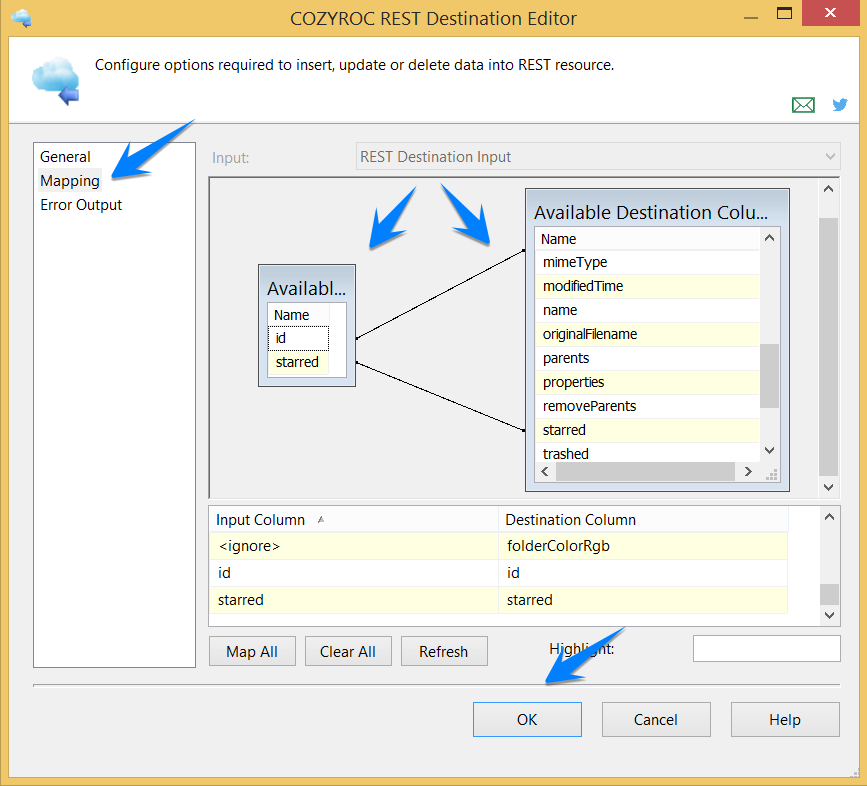867x786 pixels.
Task: Maximize the editor window
Action: pos(784,14)
